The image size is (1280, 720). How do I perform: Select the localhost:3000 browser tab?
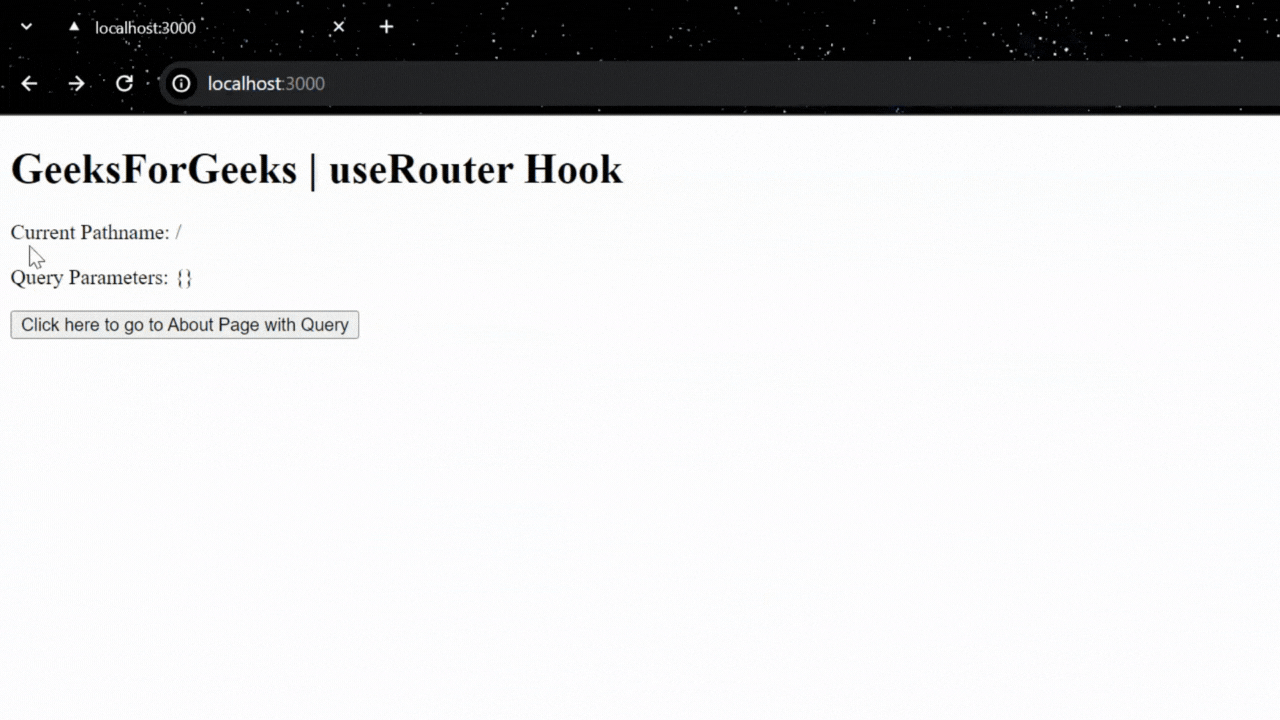click(207, 27)
